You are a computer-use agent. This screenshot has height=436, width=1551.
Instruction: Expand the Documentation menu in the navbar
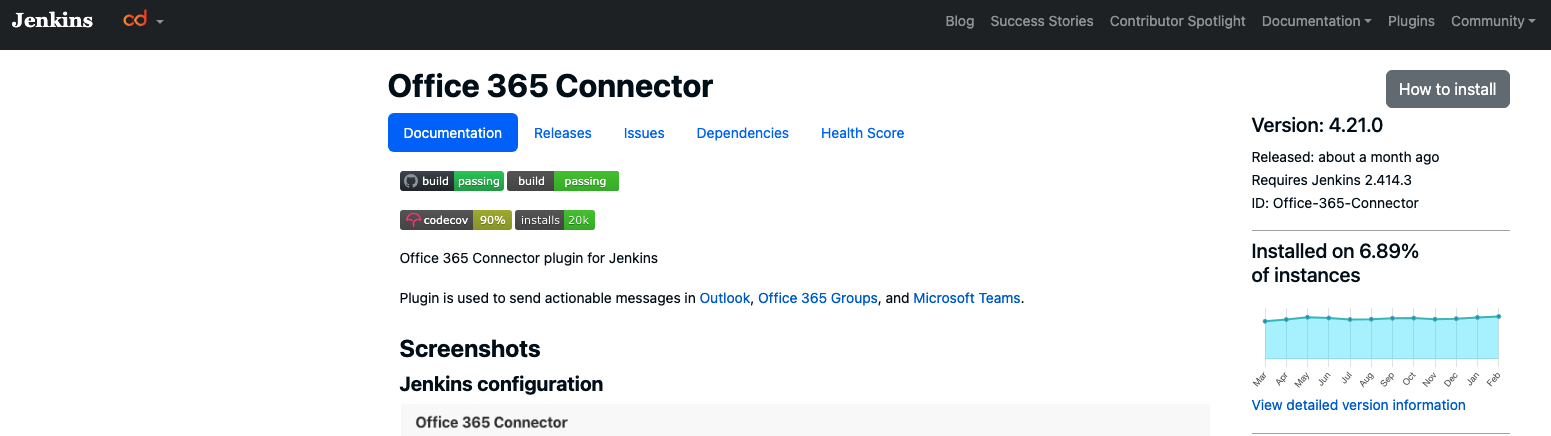[x=1316, y=21]
